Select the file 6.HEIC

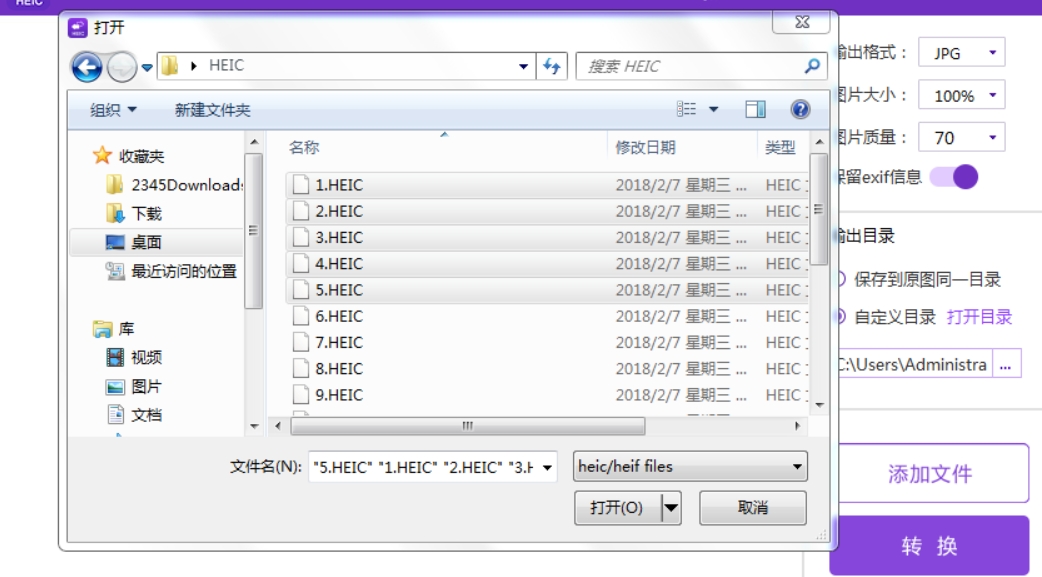click(x=547, y=316)
